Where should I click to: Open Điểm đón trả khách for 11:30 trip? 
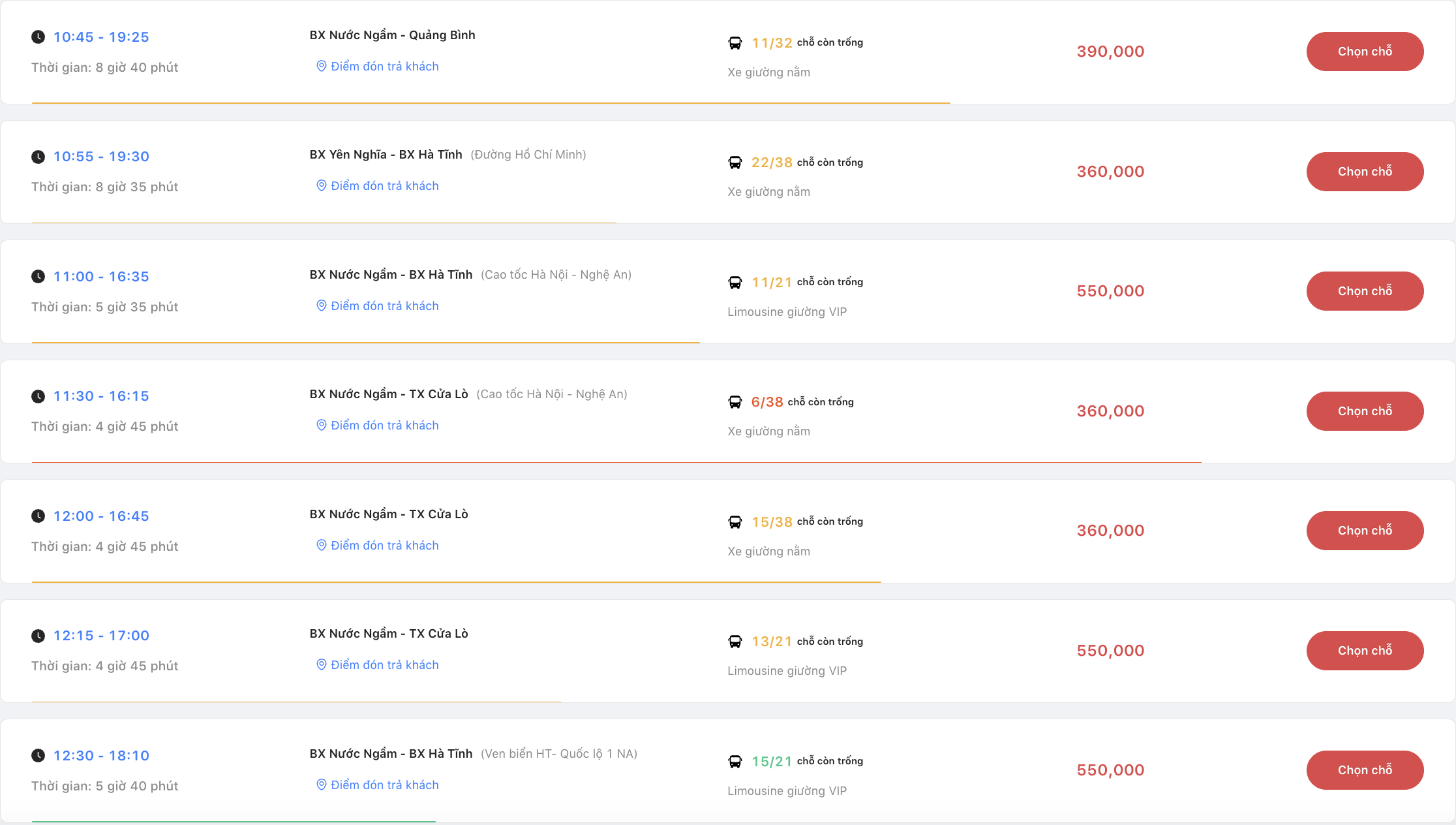[x=384, y=426]
